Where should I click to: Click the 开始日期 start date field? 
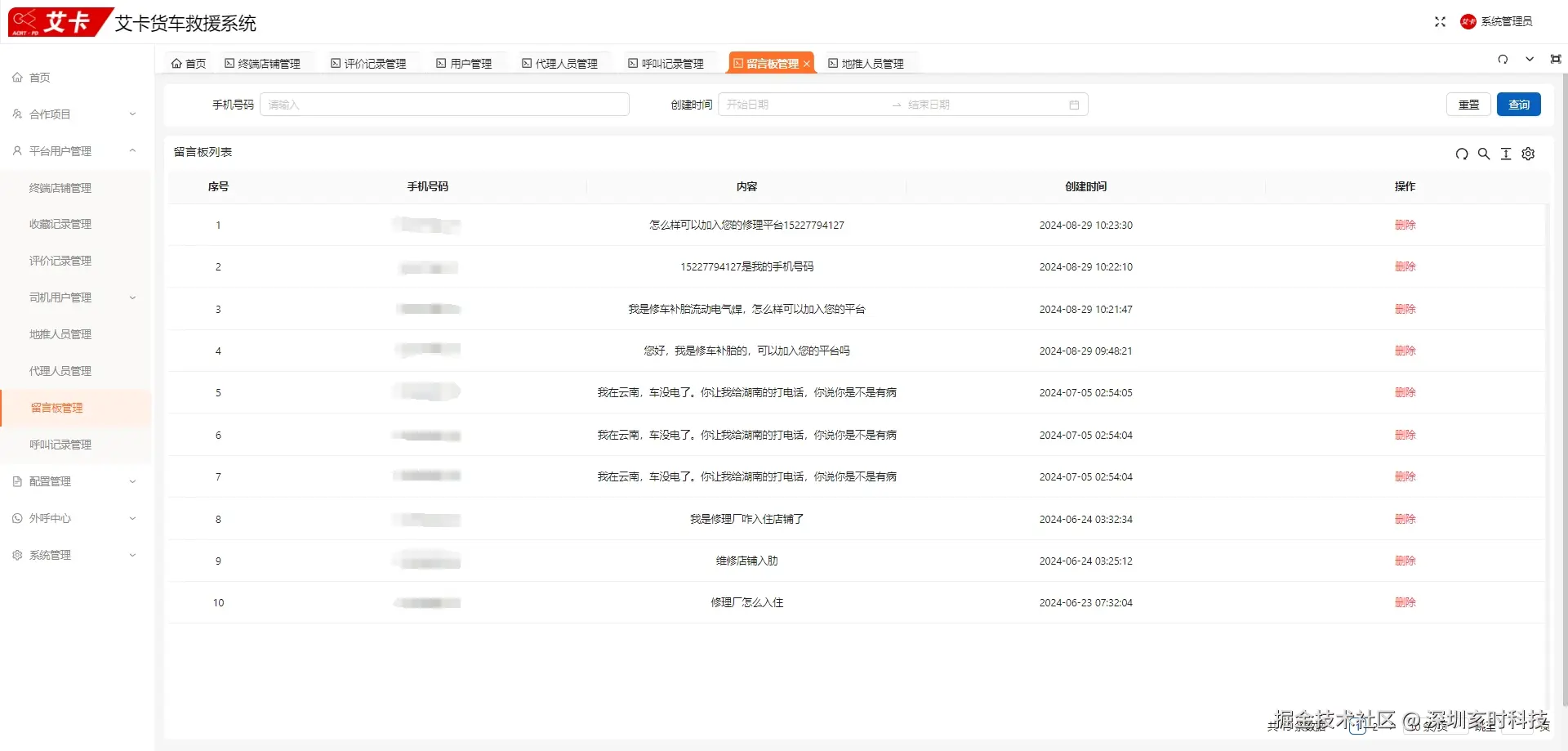coord(804,105)
